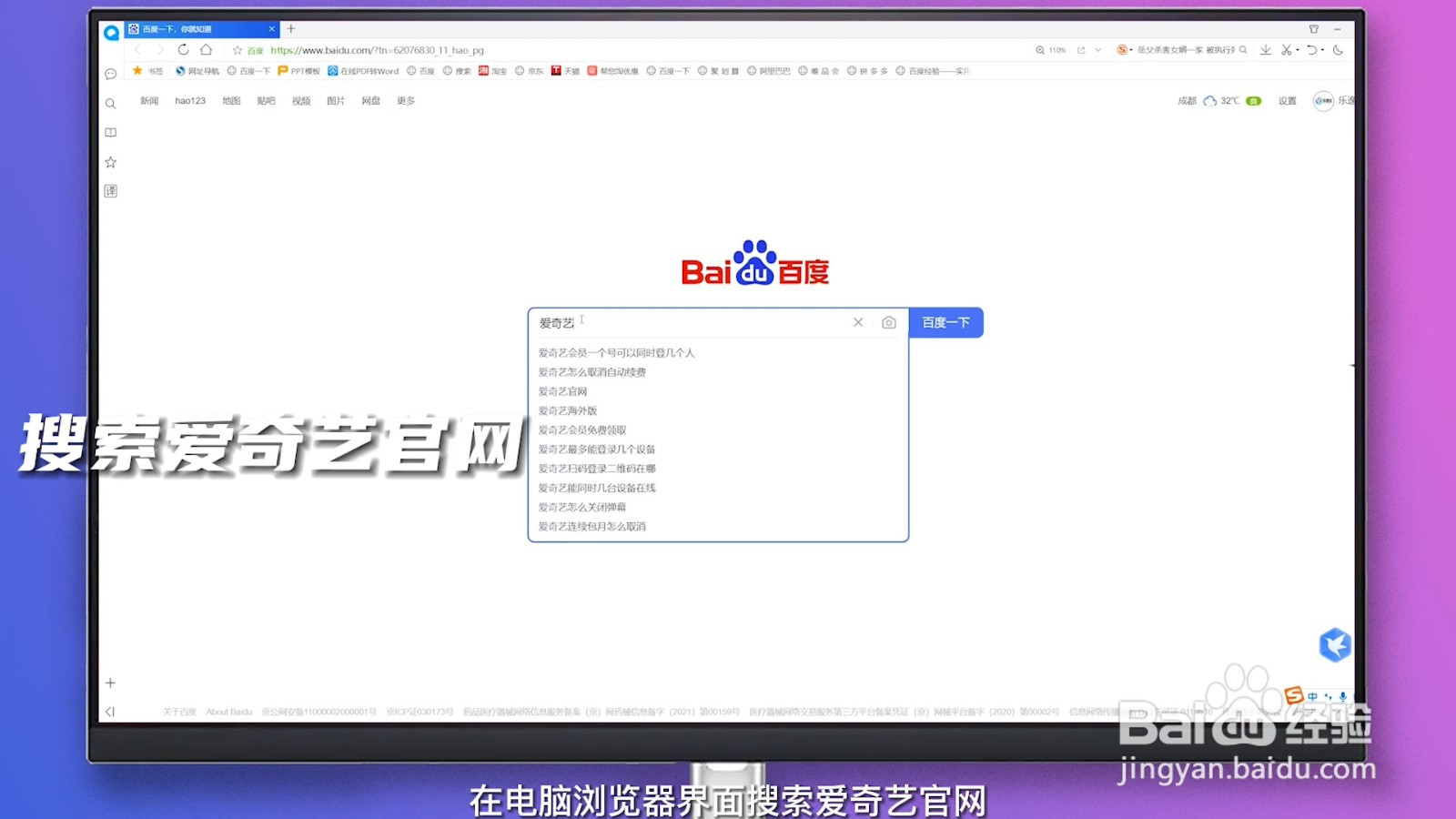Click the camera image-search icon
1456x819 pixels.
coord(889,322)
